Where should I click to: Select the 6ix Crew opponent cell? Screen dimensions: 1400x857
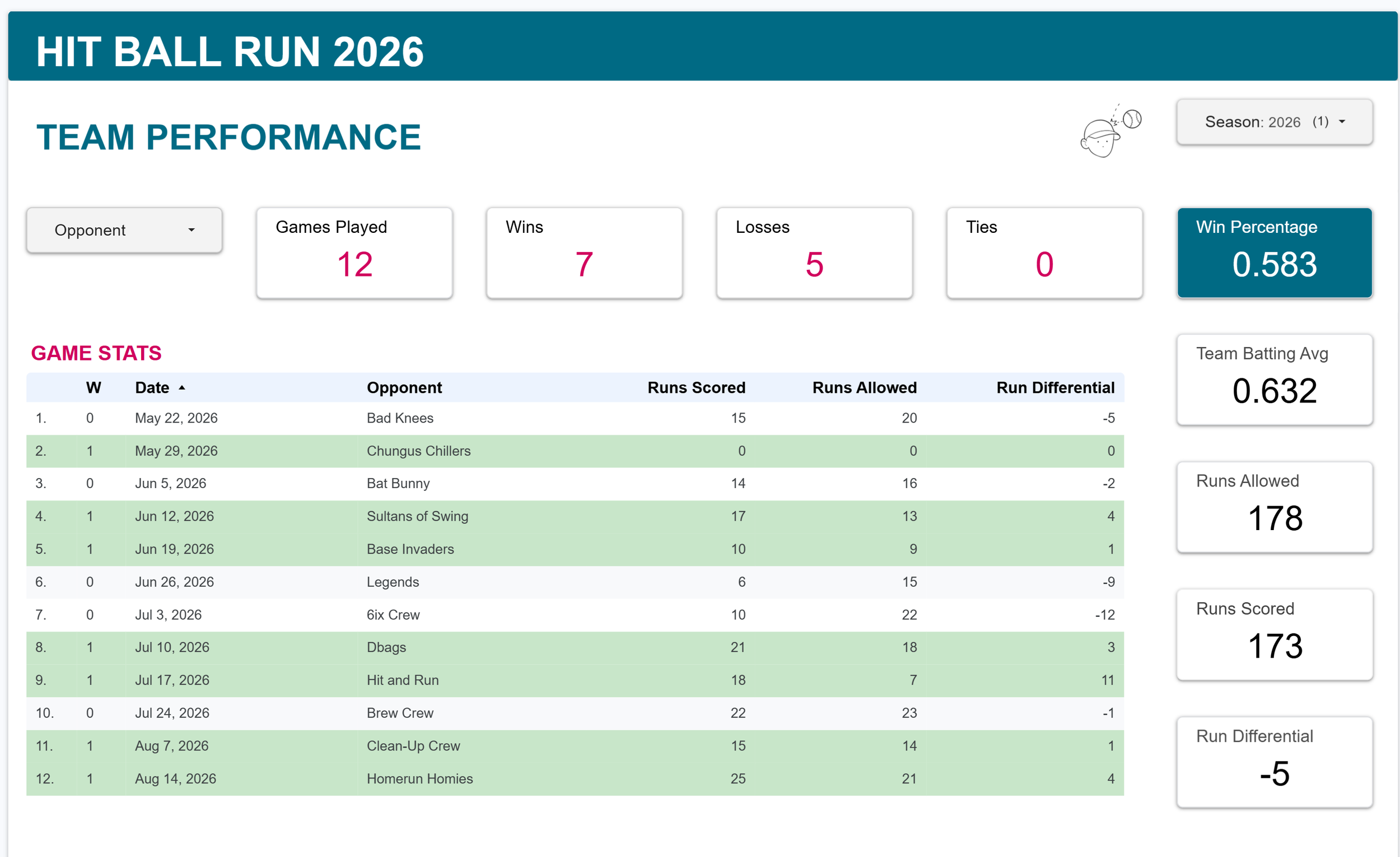(x=393, y=615)
